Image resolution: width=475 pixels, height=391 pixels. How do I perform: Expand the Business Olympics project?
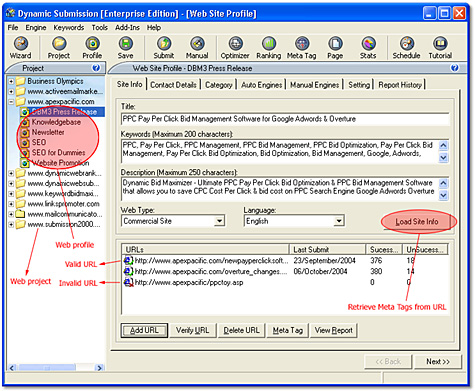[x=11, y=81]
